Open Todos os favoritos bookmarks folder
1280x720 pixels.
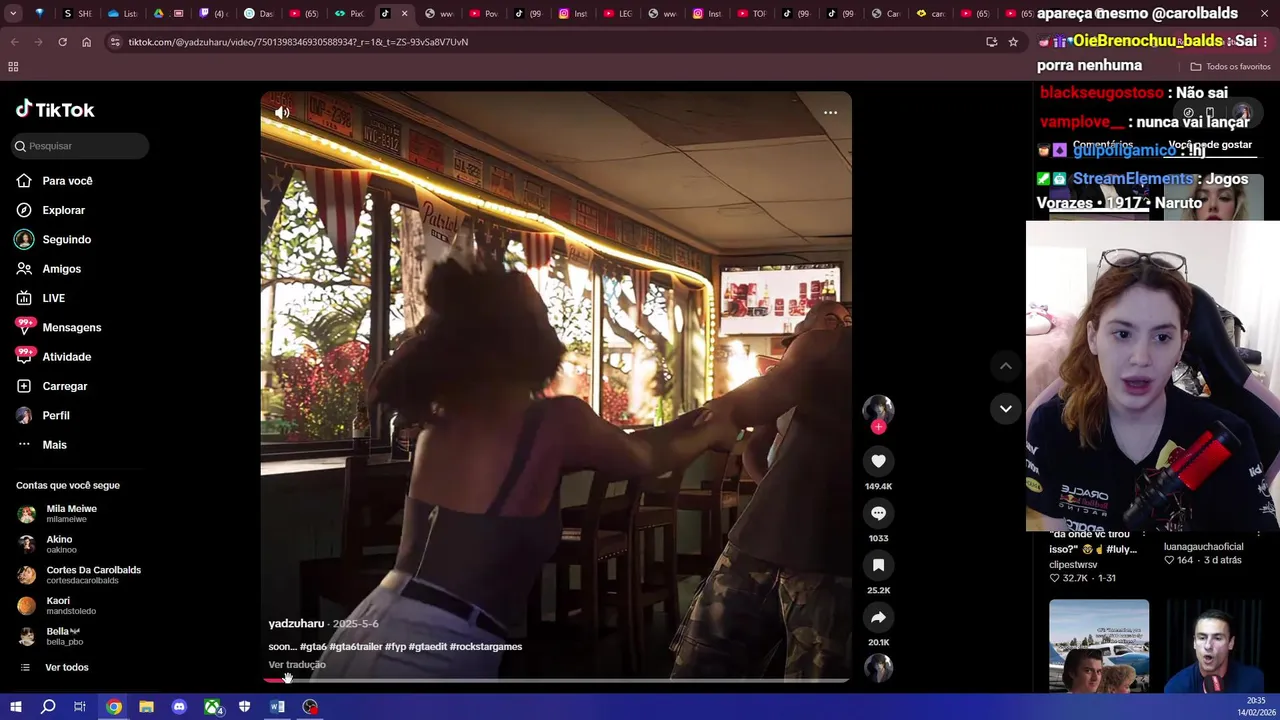pyautogui.click(x=1230, y=67)
